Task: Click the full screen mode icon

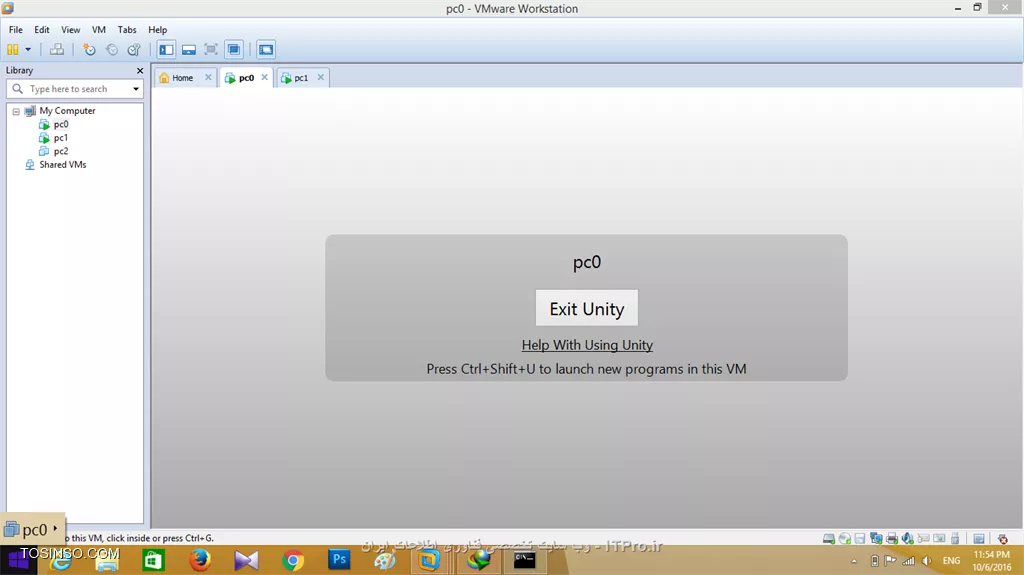Action: (211, 50)
